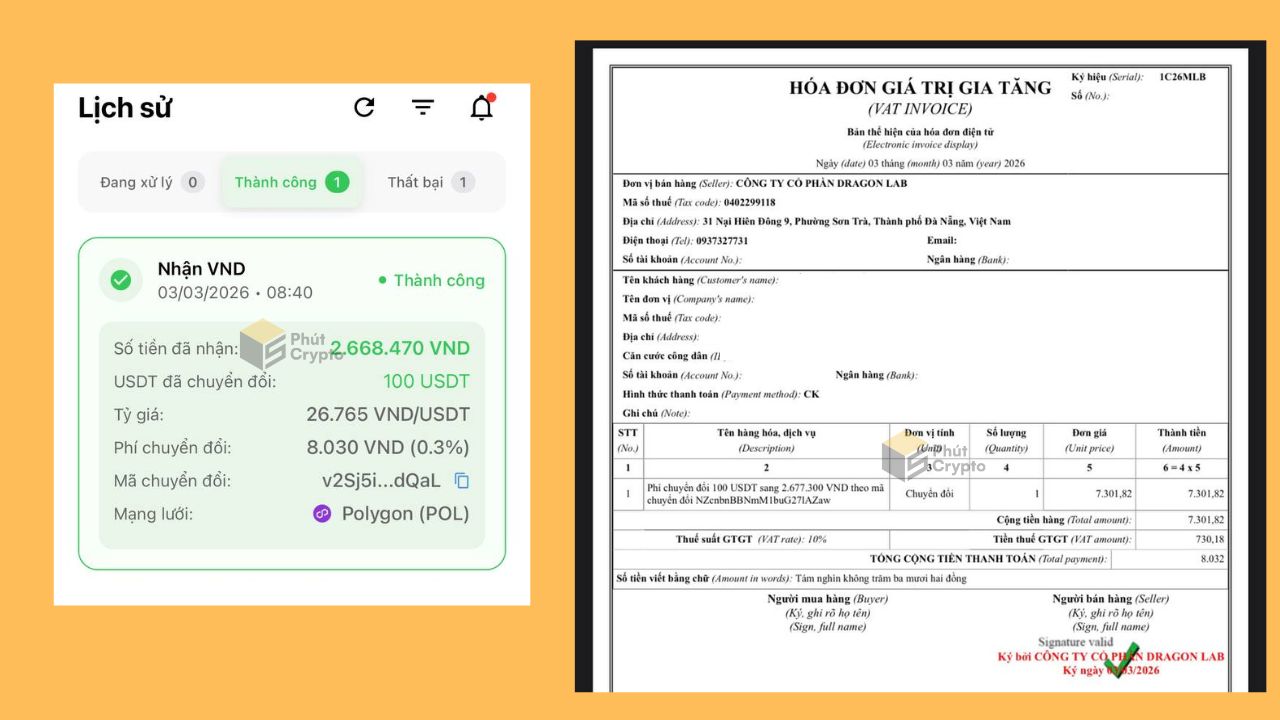
Task: Click the VAT amount 730,18
Action: pos(1207,539)
